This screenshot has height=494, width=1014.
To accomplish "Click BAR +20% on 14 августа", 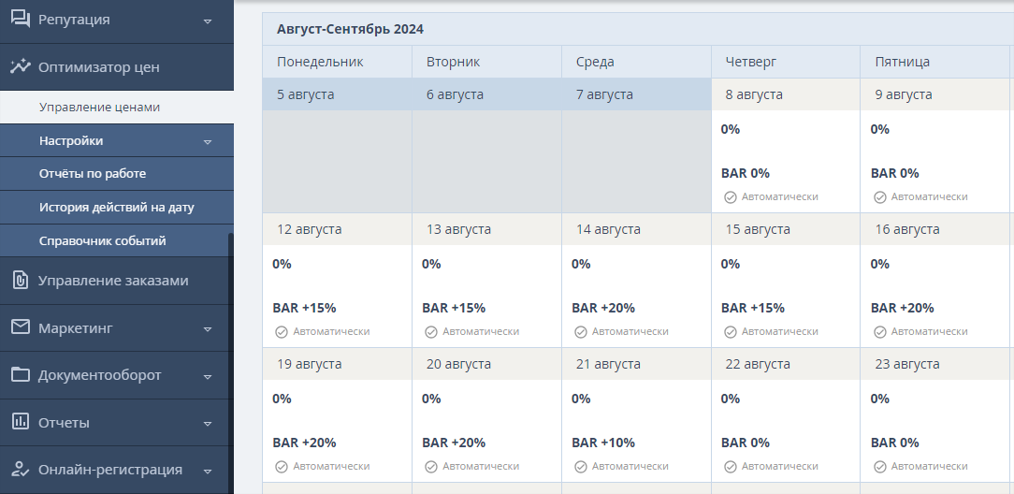I will click(x=603, y=308).
